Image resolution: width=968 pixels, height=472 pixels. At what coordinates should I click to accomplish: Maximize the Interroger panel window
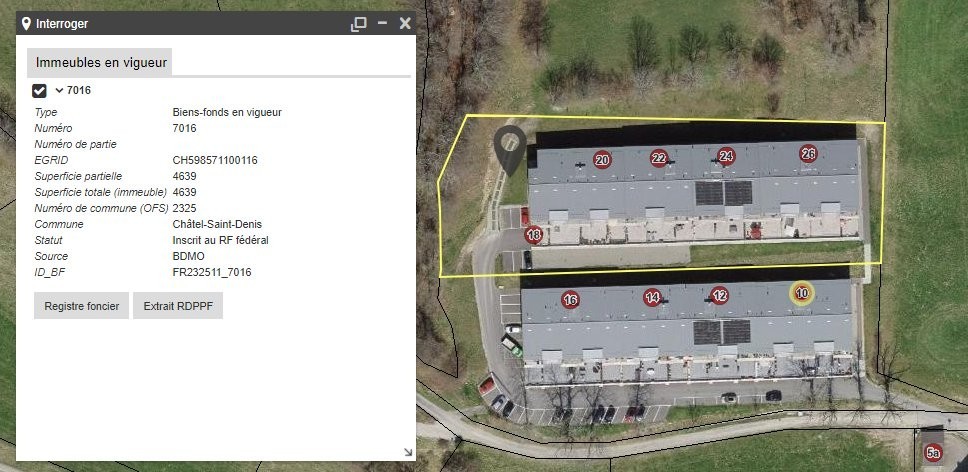[359, 24]
